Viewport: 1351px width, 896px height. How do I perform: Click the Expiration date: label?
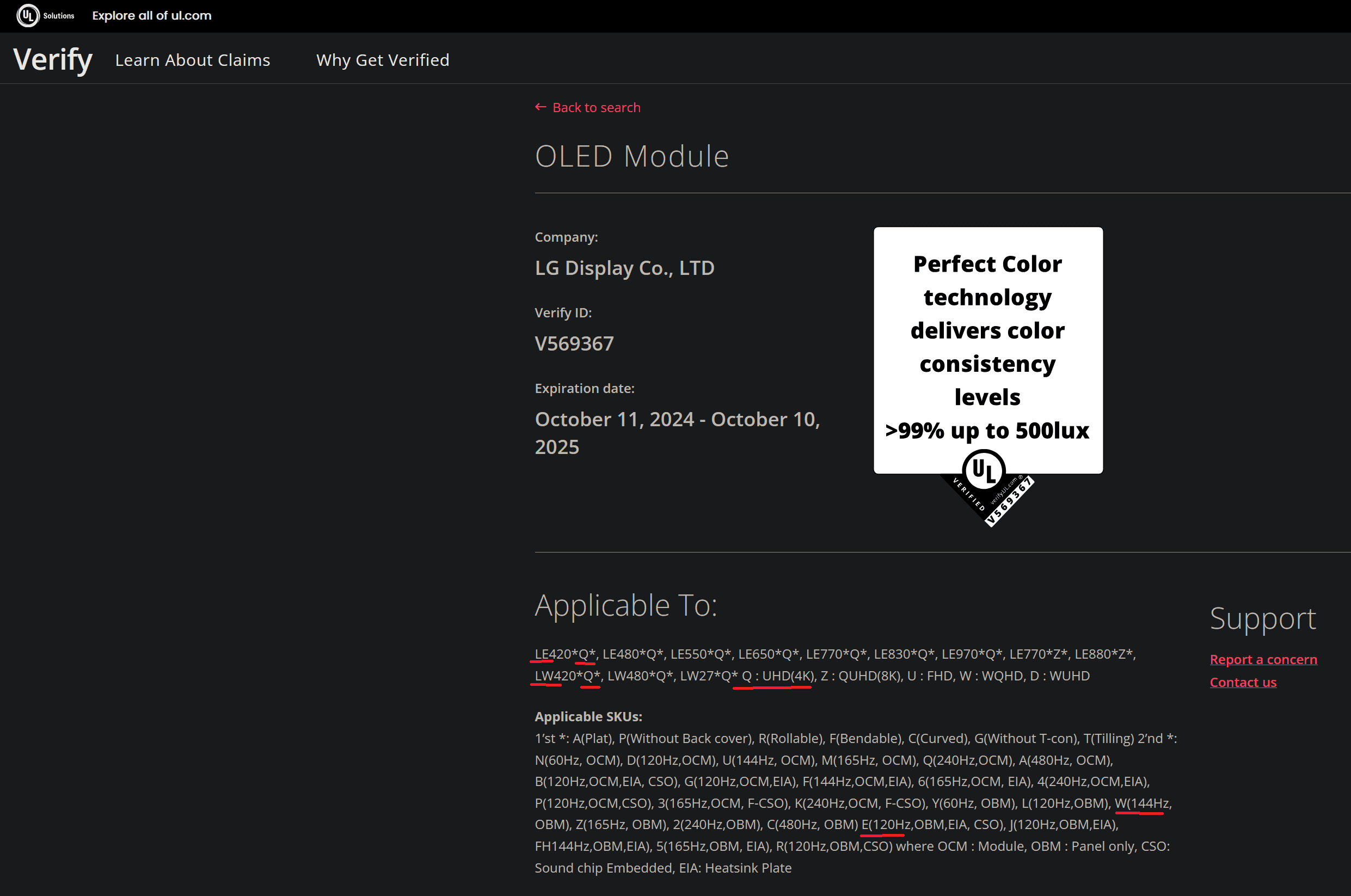pyautogui.click(x=585, y=389)
